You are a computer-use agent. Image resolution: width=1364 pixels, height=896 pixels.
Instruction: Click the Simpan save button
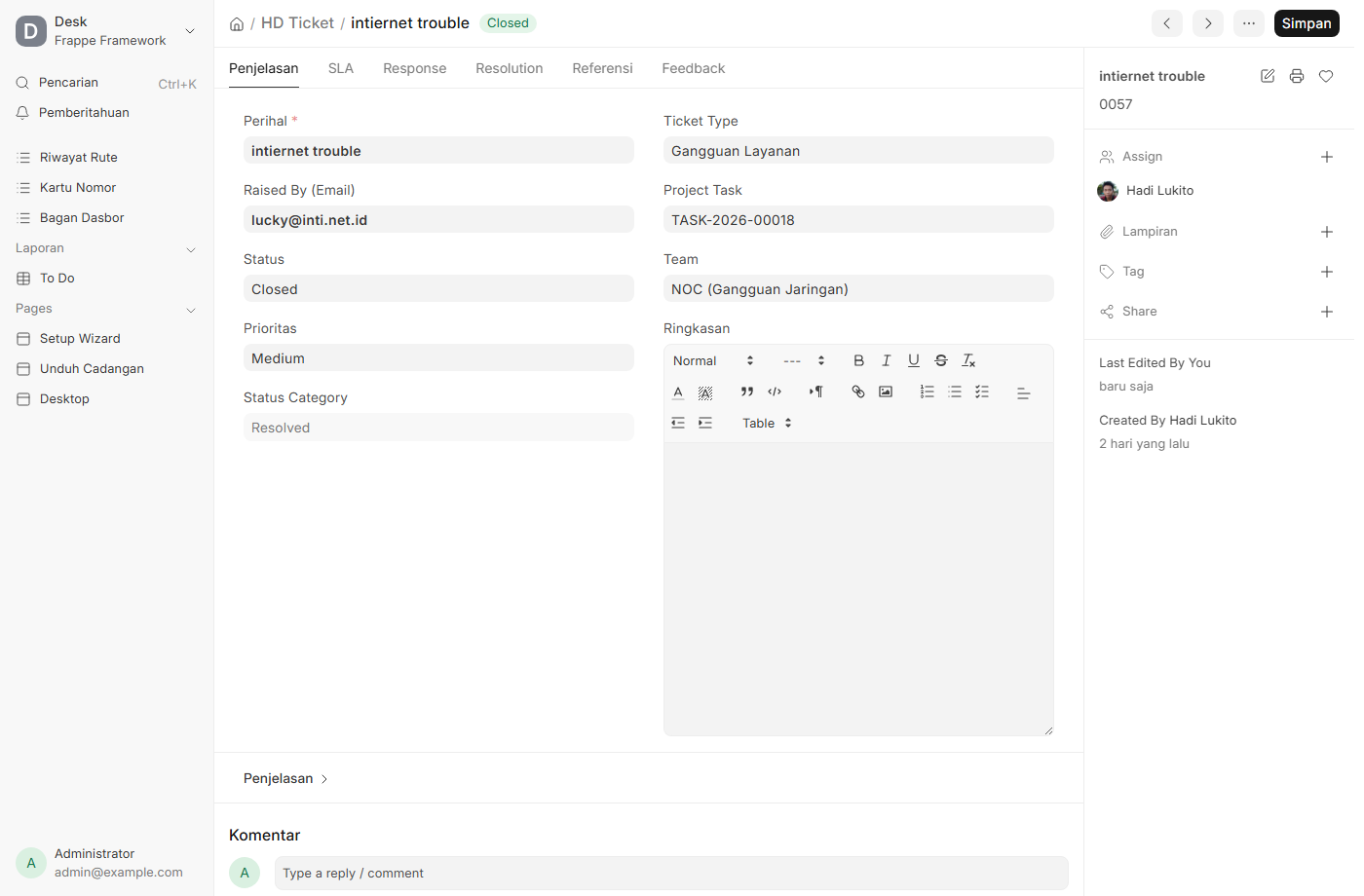click(x=1307, y=23)
